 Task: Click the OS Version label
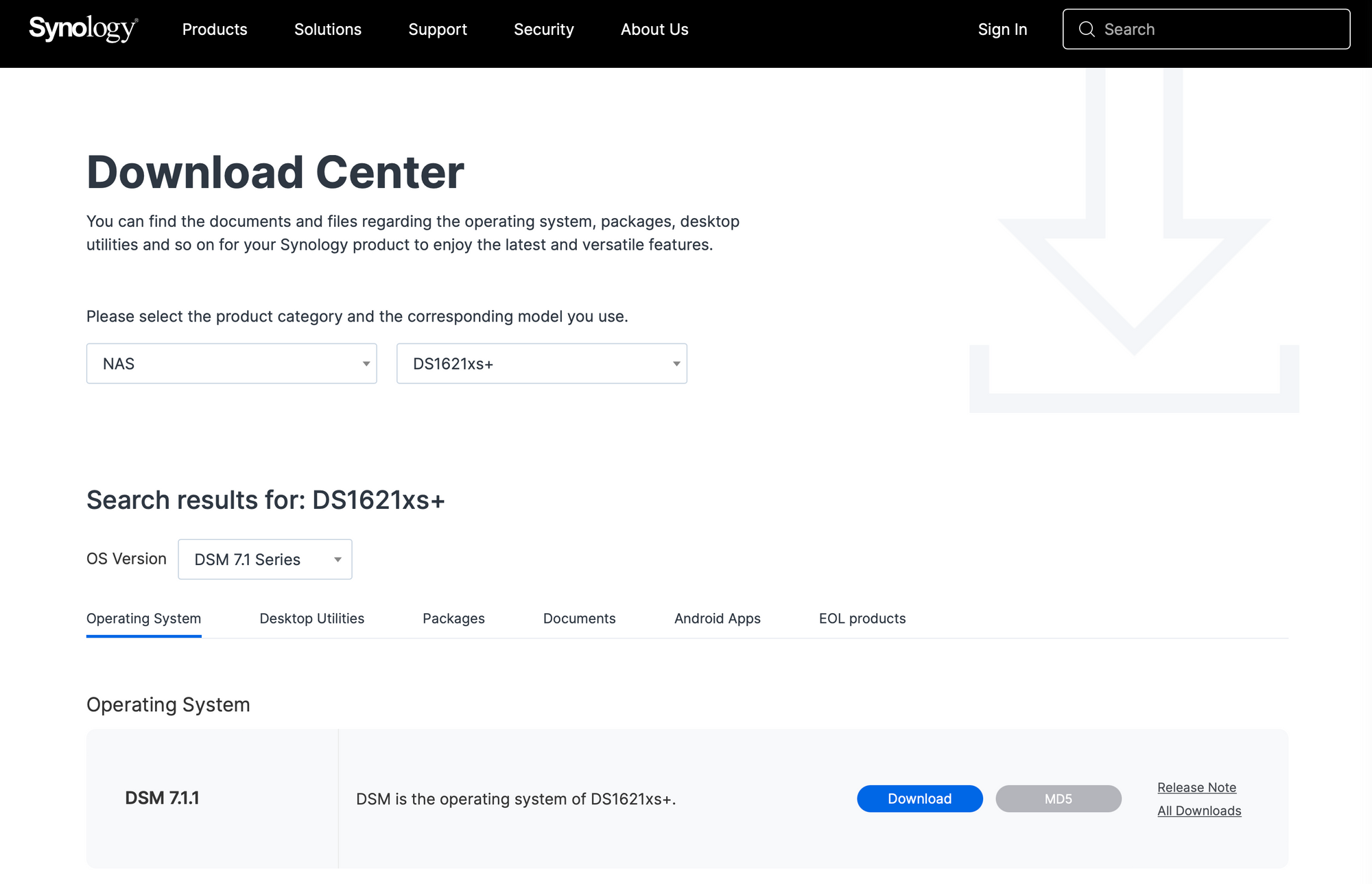coord(126,559)
